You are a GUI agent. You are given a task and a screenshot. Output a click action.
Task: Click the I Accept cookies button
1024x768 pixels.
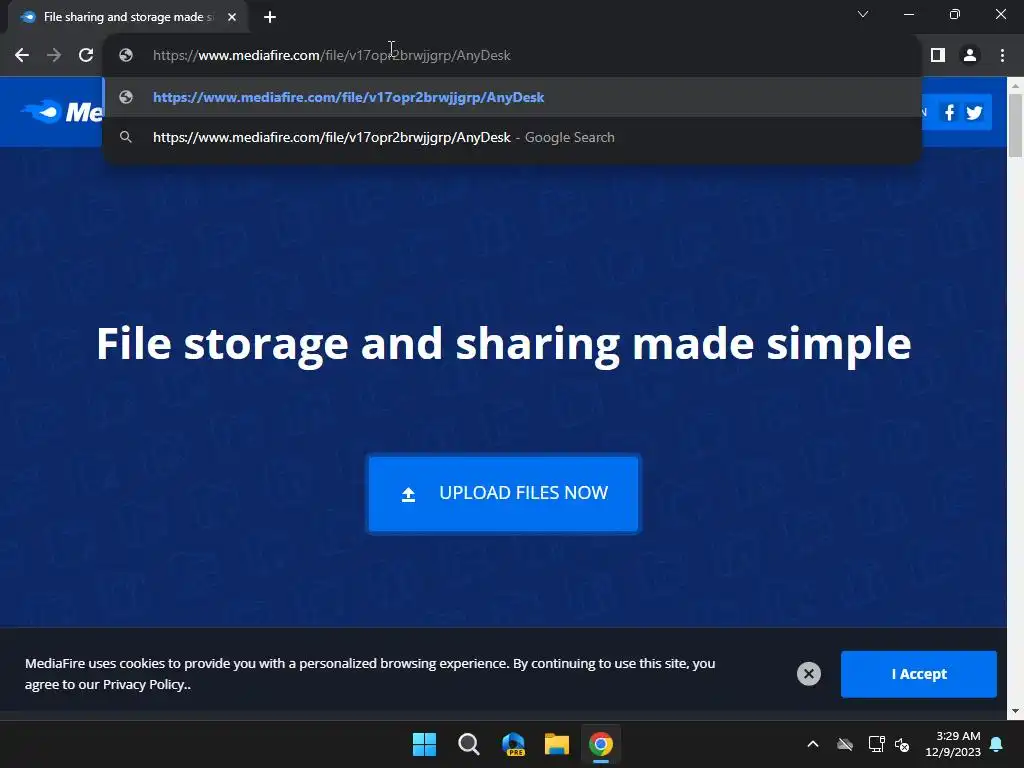point(918,674)
